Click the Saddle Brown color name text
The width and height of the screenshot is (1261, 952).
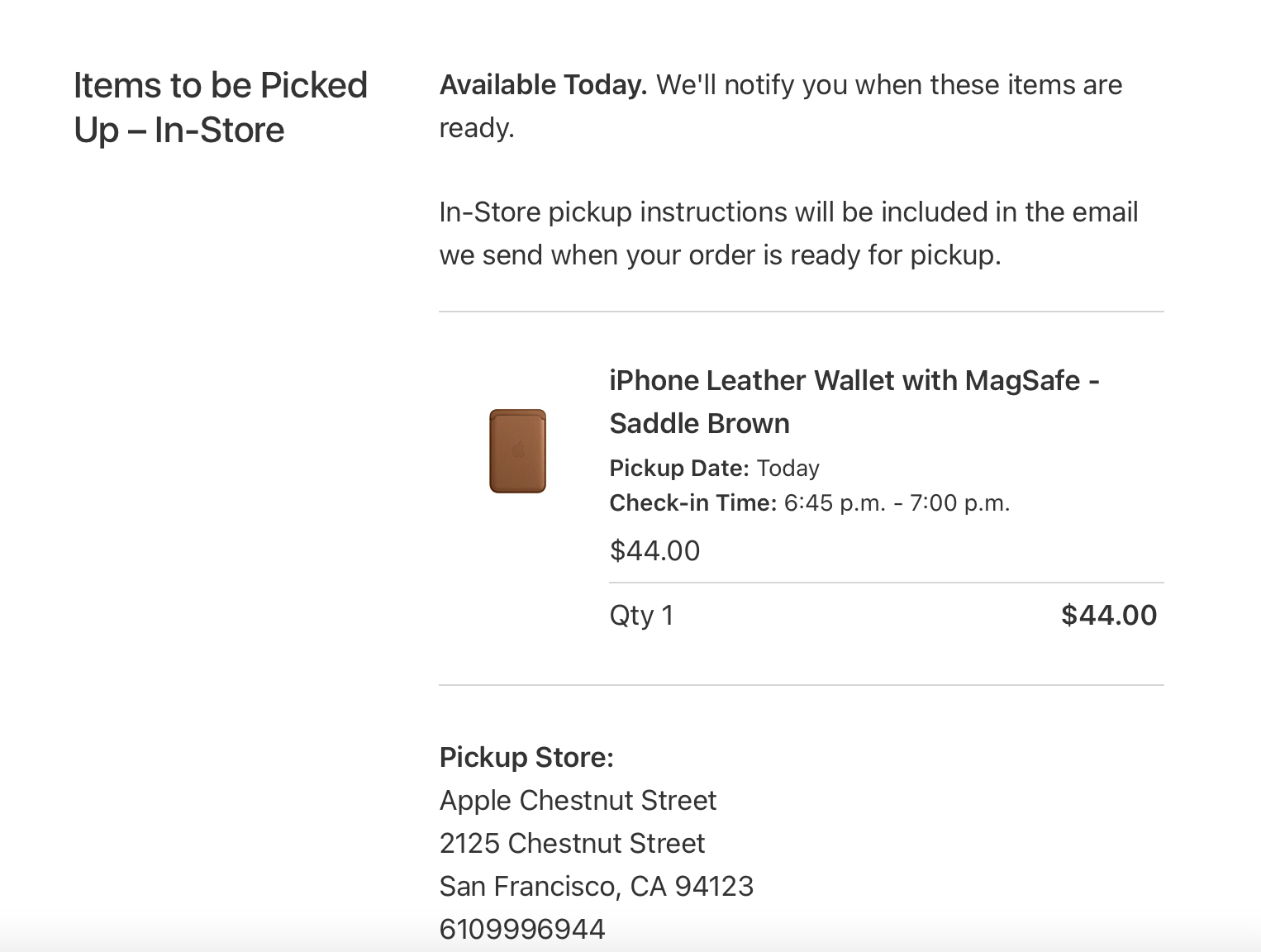(x=699, y=424)
